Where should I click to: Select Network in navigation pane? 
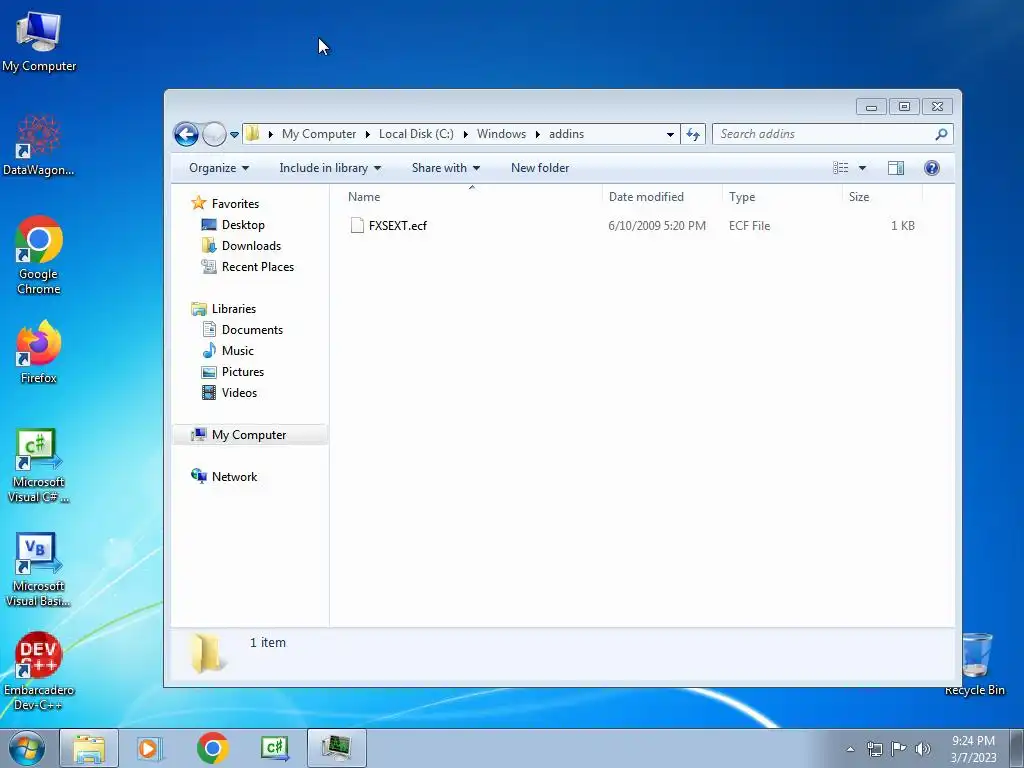(x=234, y=477)
